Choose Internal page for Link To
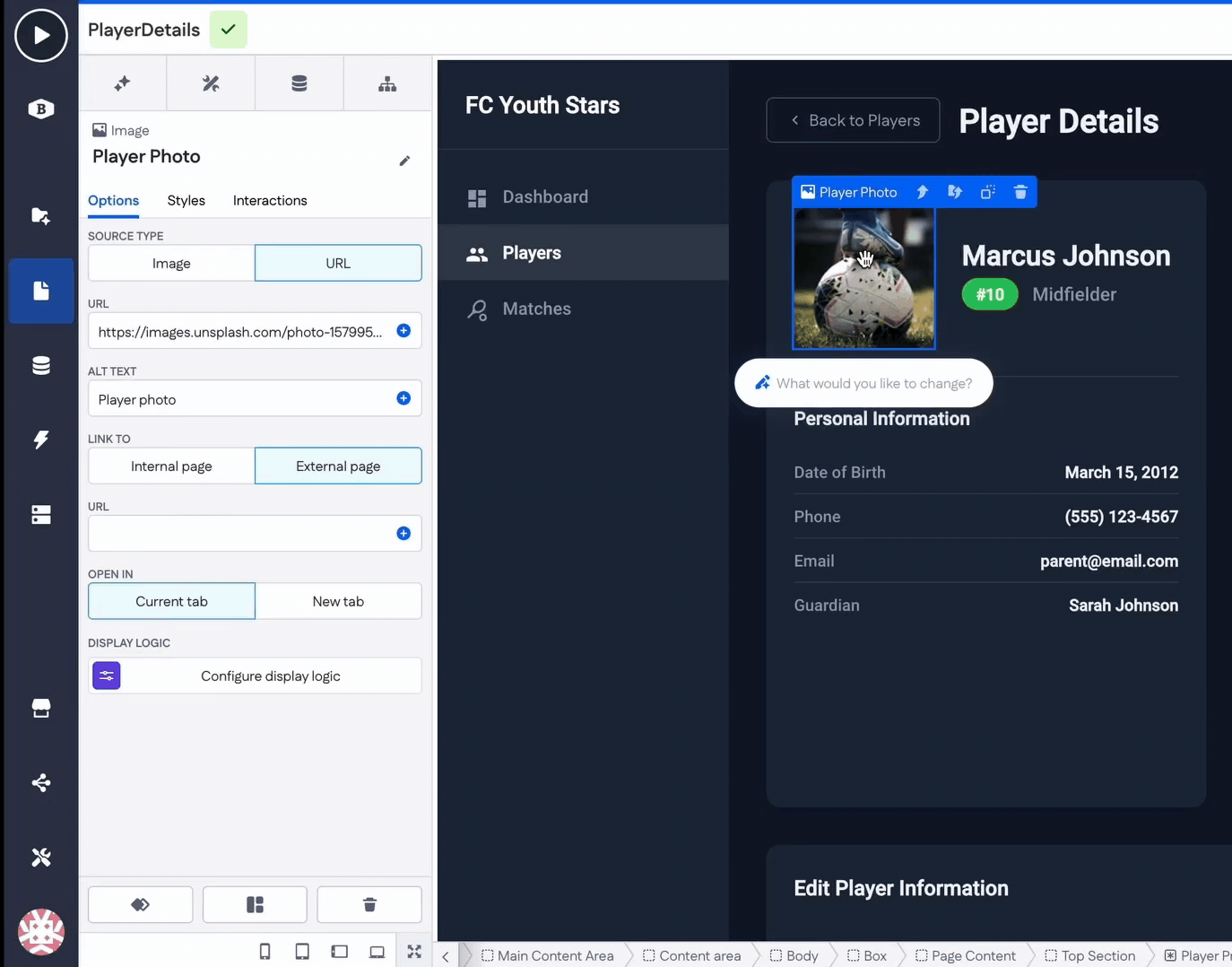 (171, 466)
